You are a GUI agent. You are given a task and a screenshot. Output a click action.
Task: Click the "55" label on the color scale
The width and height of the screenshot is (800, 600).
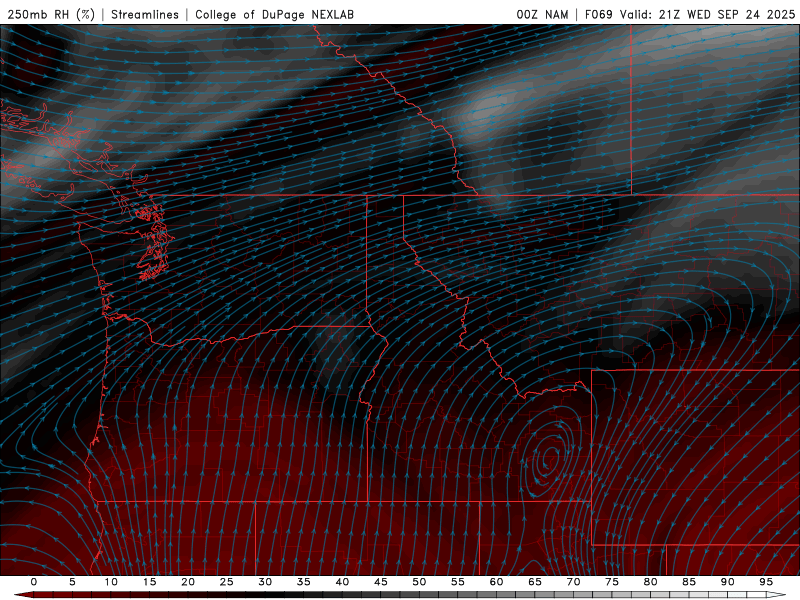click(458, 582)
